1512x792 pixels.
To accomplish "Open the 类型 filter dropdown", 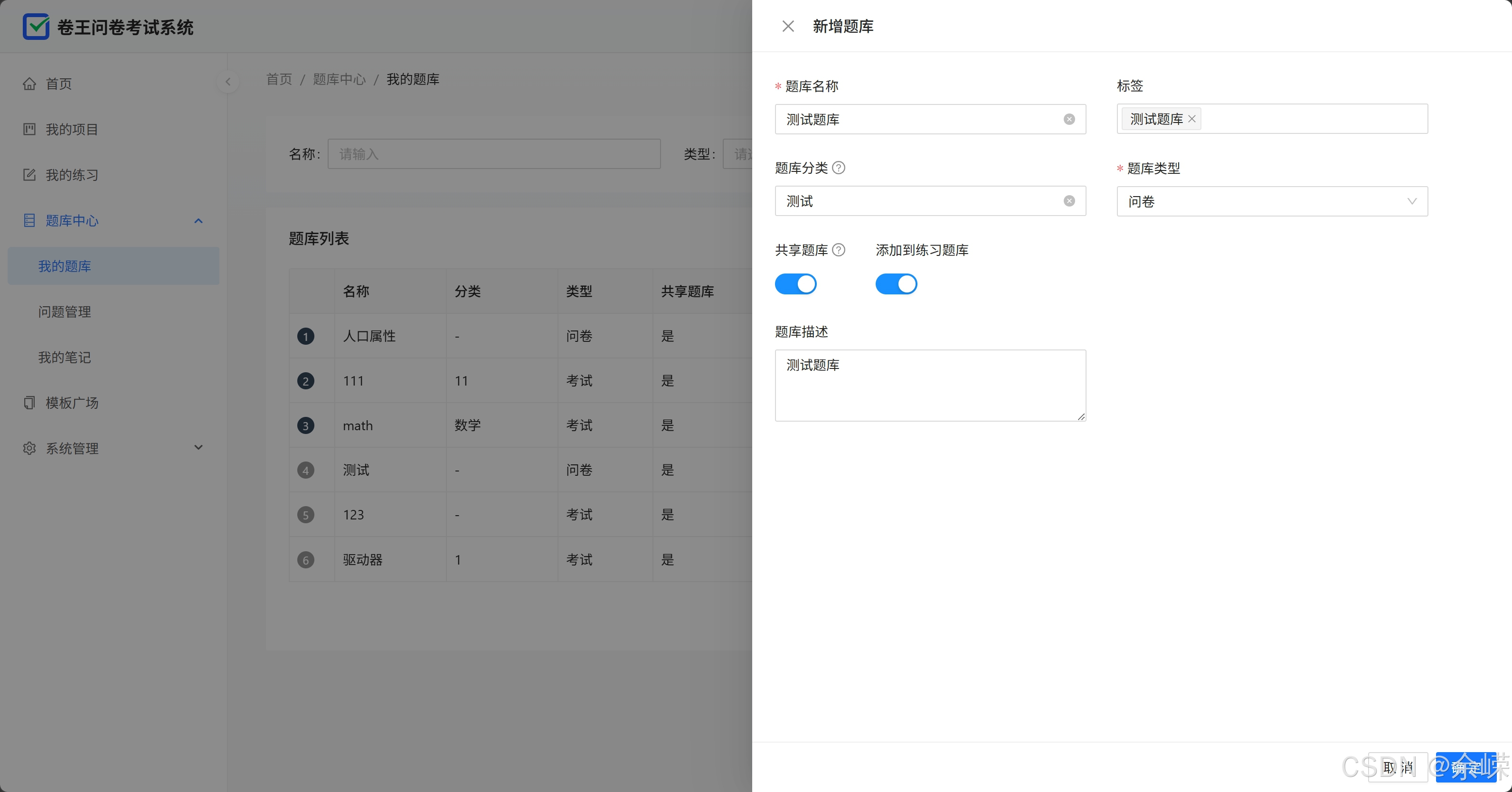I will pyautogui.click(x=738, y=154).
